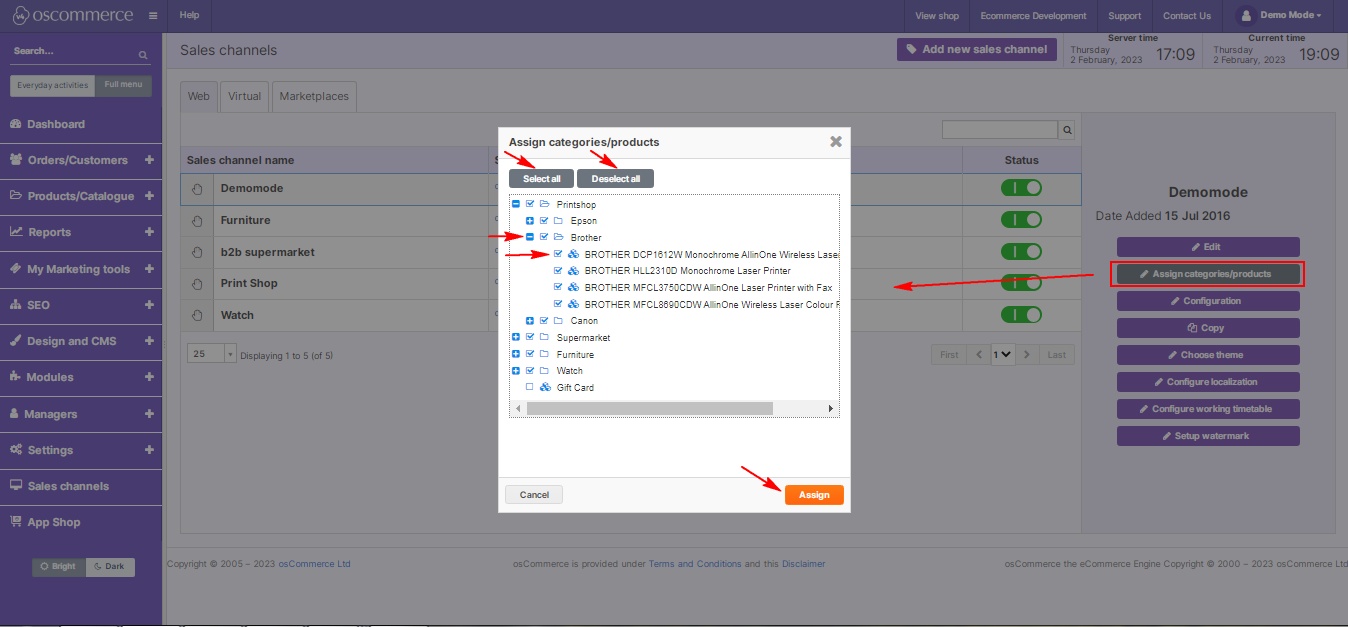Click the BROTHER HLL2310D product icon
The width and height of the screenshot is (1348, 627).
573,271
